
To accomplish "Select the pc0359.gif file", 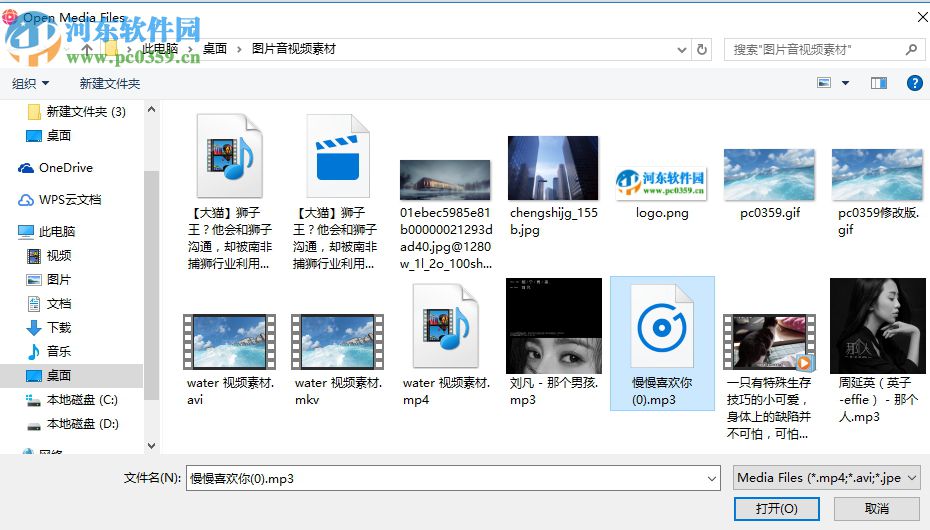I will [x=769, y=174].
